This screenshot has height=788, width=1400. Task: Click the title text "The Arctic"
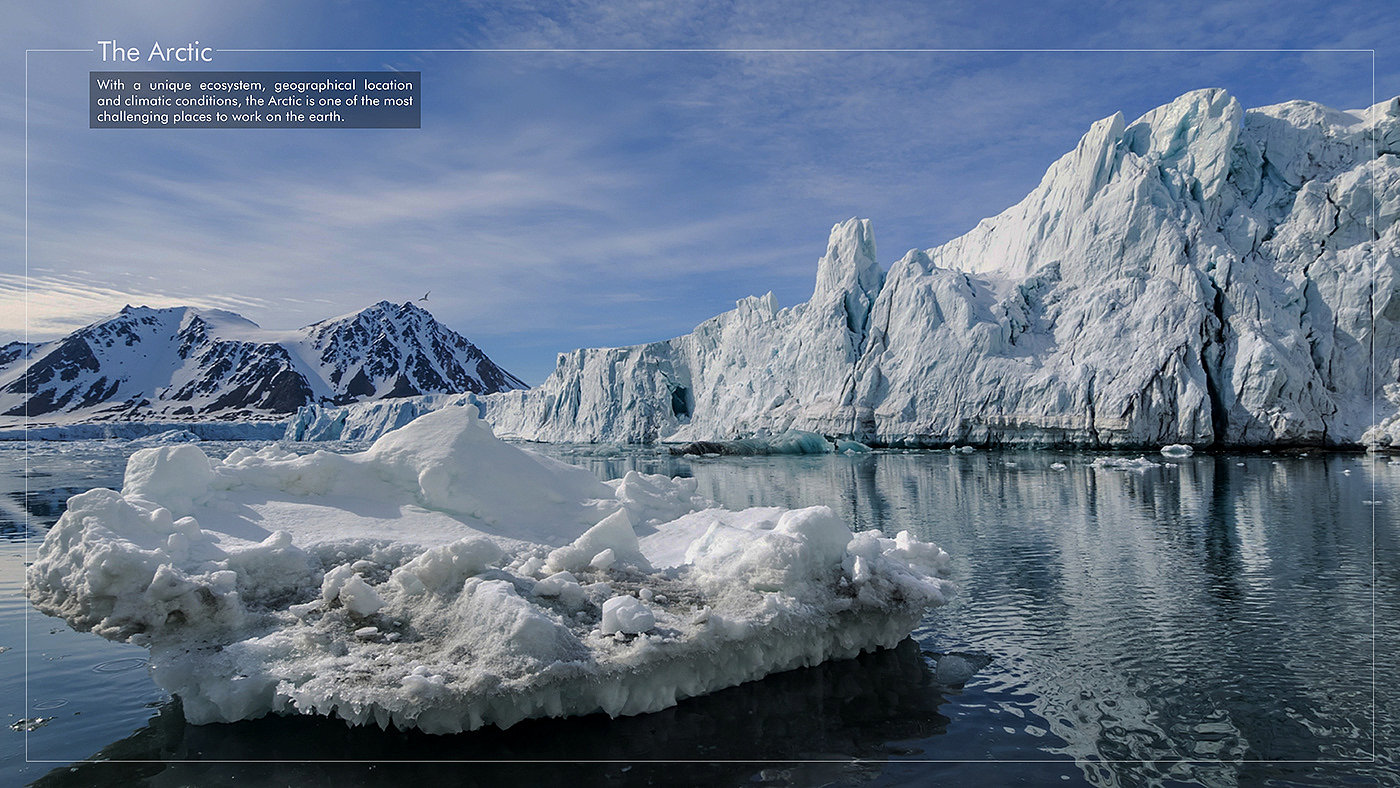[x=155, y=52]
